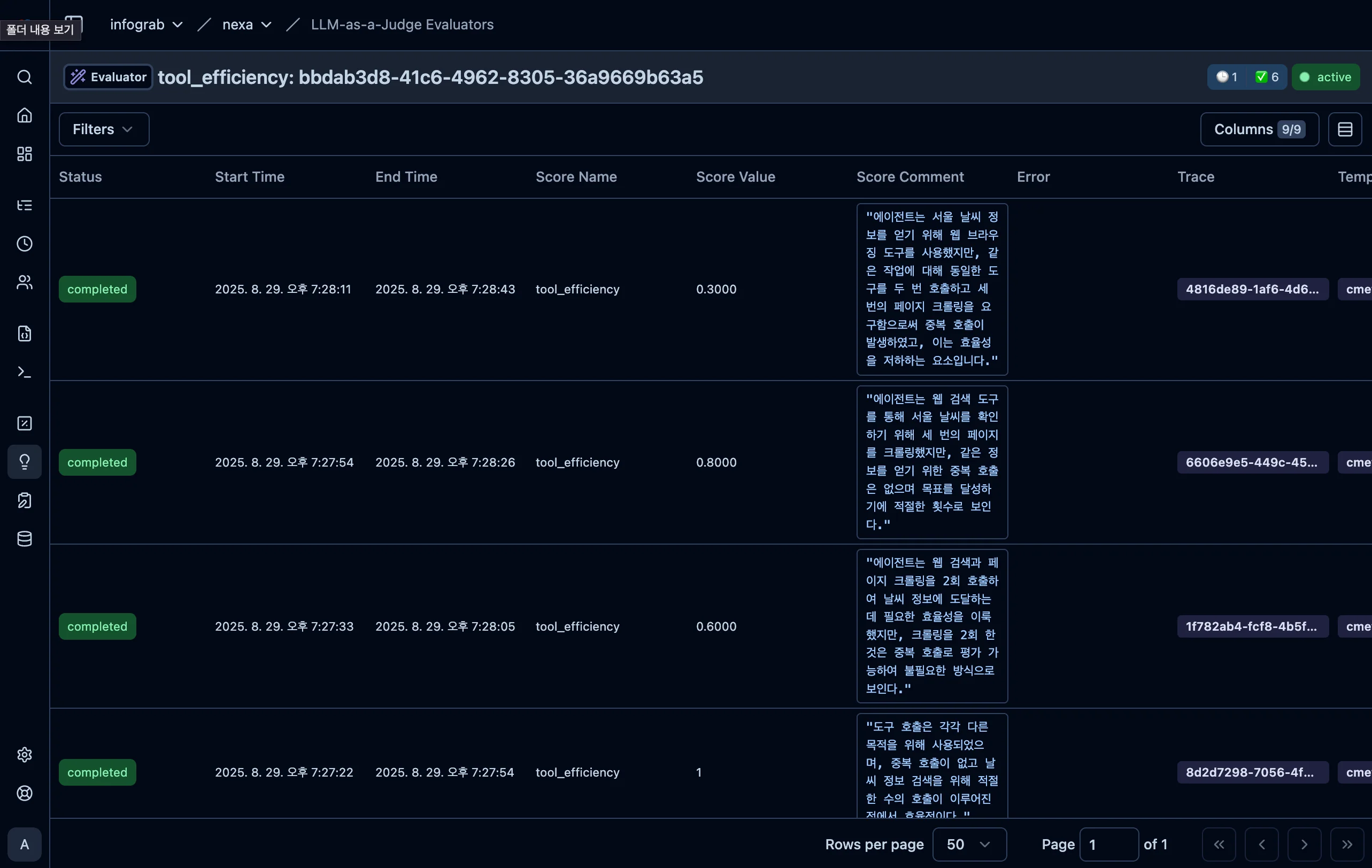
Task: Open trace 4816de89-1af6-4d6 link
Action: coord(1252,289)
